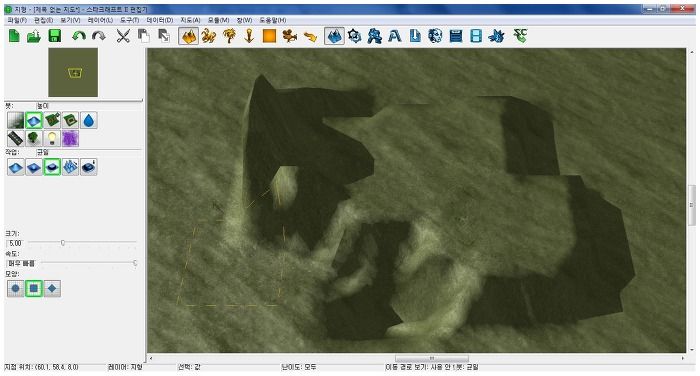
Task: Click the left arrow of the horizontal scrollbar
Action: point(151,358)
